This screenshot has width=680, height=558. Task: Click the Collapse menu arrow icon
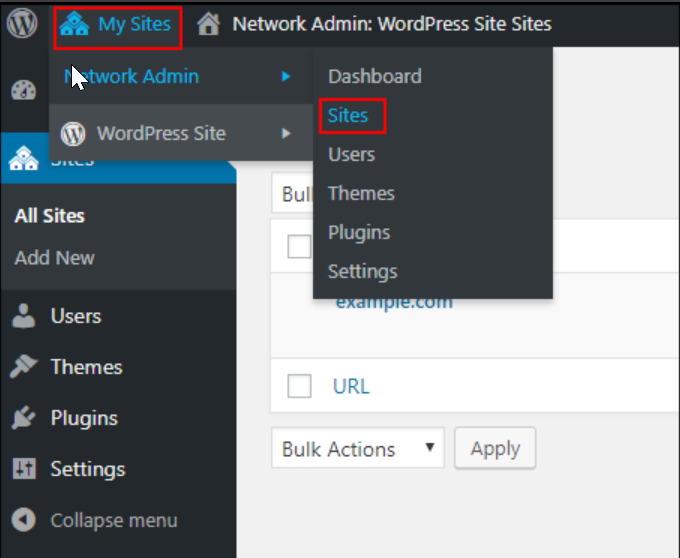click(x=23, y=520)
